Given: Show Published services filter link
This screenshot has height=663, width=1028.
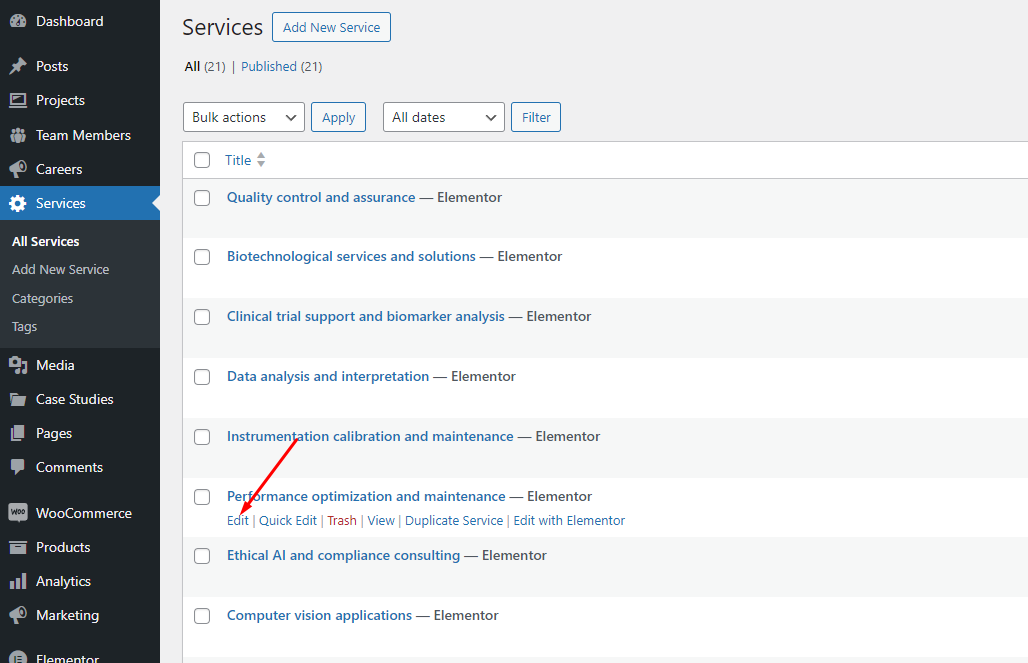Looking at the screenshot, I should coord(269,66).
